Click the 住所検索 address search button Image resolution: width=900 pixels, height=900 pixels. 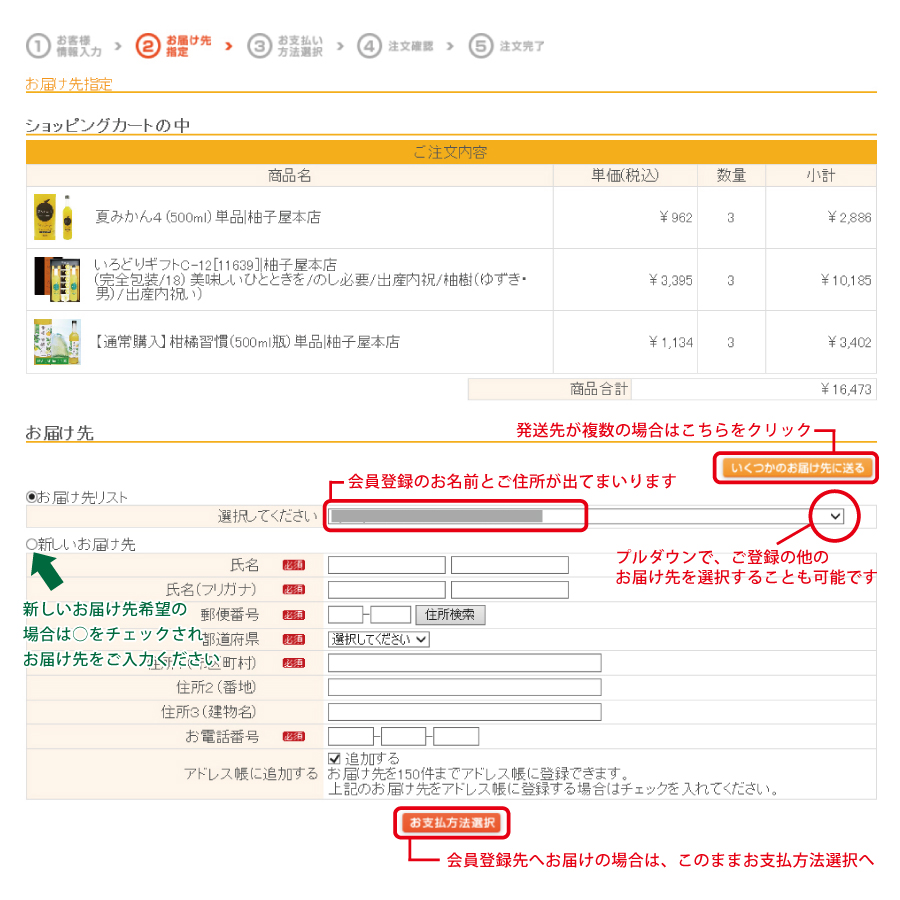[450, 614]
